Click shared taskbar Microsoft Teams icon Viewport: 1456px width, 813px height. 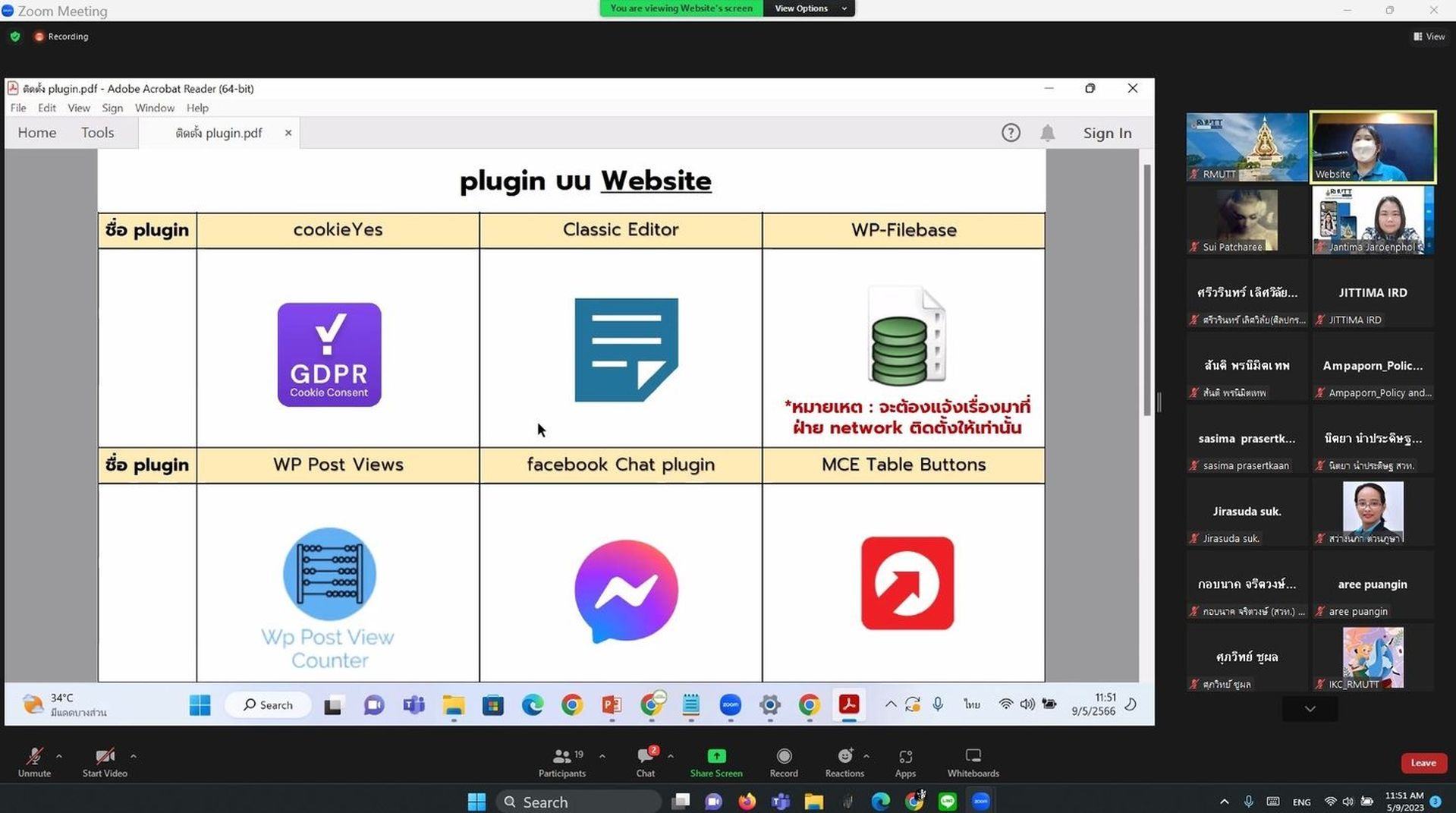414,705
